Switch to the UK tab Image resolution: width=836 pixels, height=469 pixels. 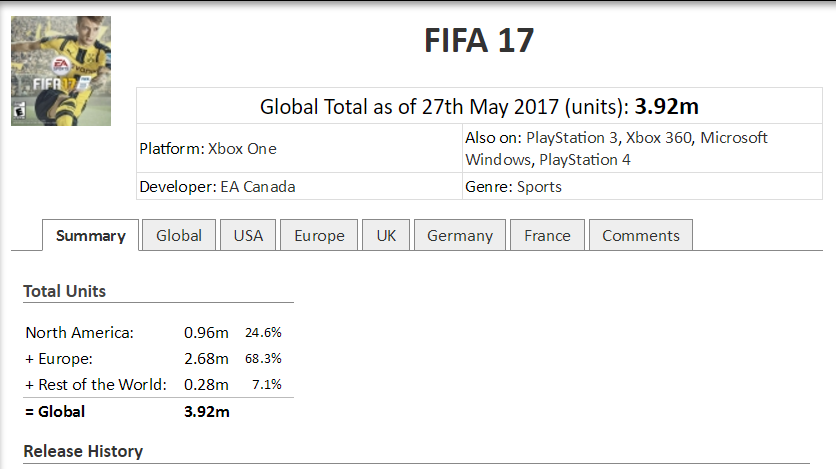386,236
